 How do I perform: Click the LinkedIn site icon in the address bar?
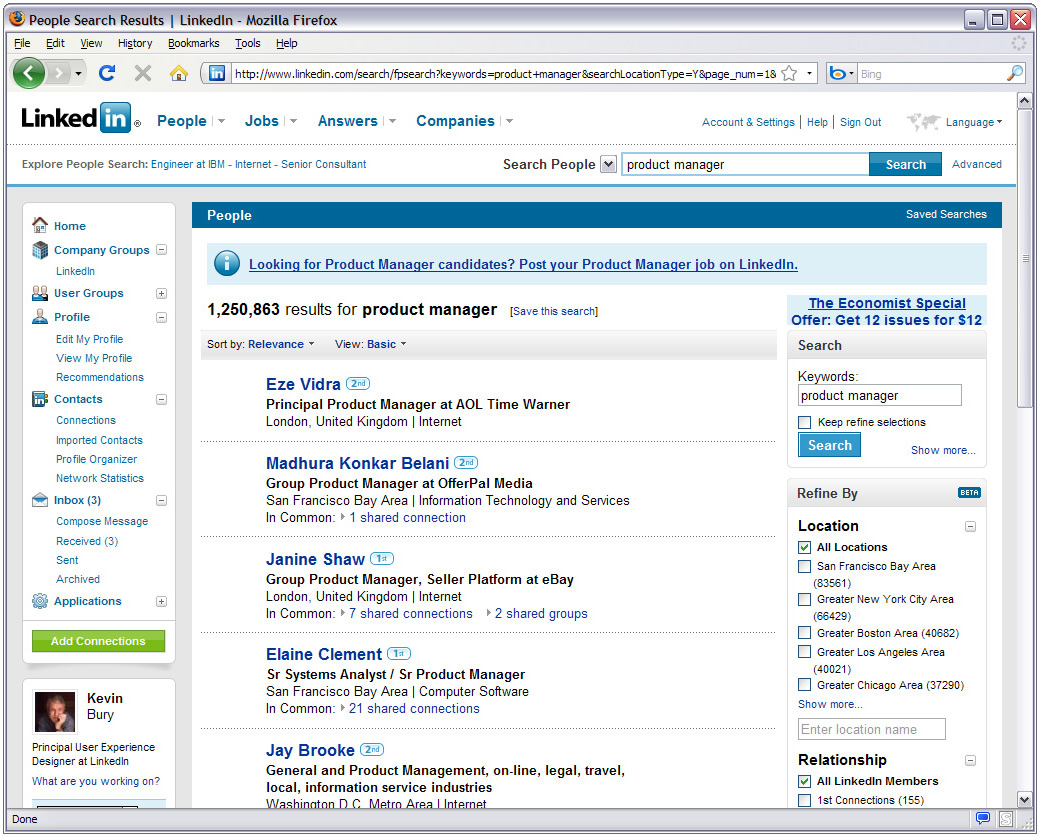pyautogui.click(x=217, y=73)
